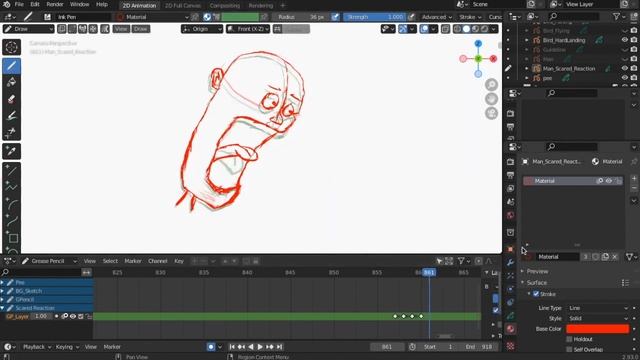This screenshot has height=360, width=640.
Task: Click the End frame 918 field
Action: tap(480, 347)
